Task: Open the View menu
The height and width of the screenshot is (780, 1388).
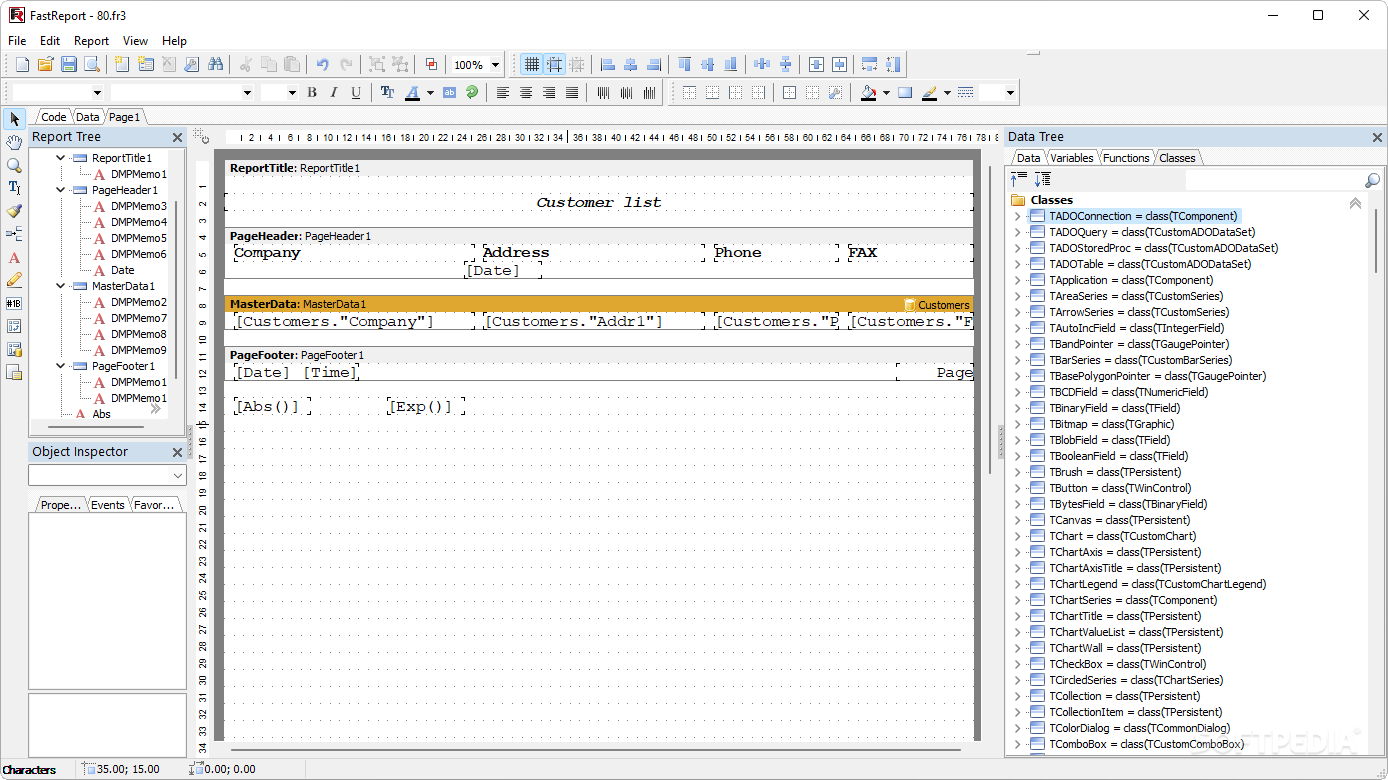Action: pos(135,41)
